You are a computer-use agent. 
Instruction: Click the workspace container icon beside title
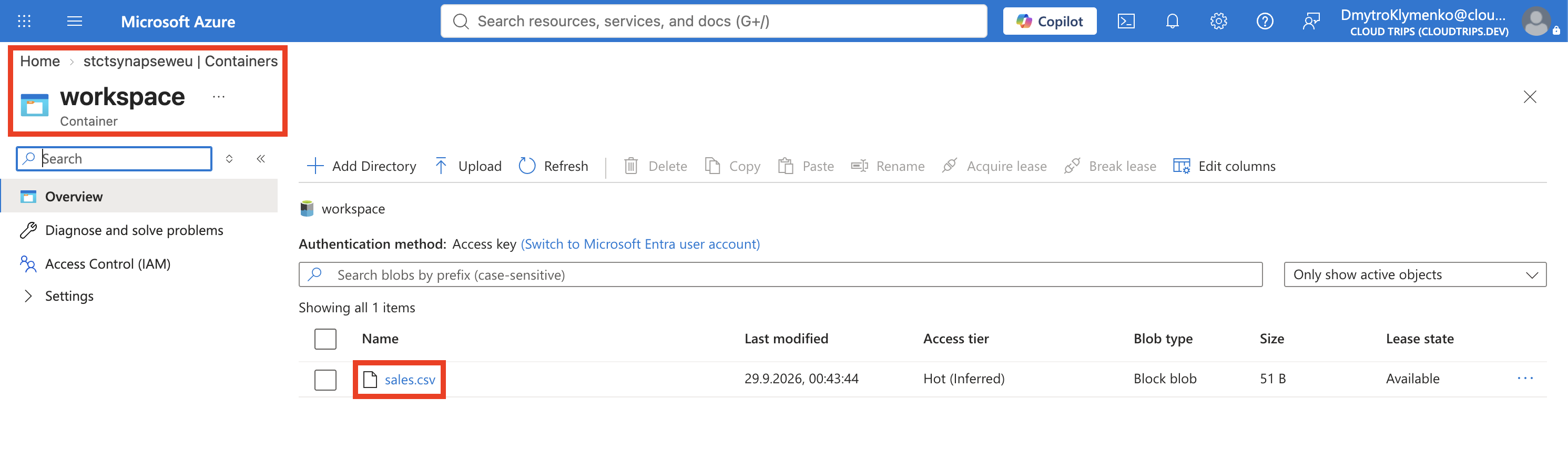tap(35, 105)
